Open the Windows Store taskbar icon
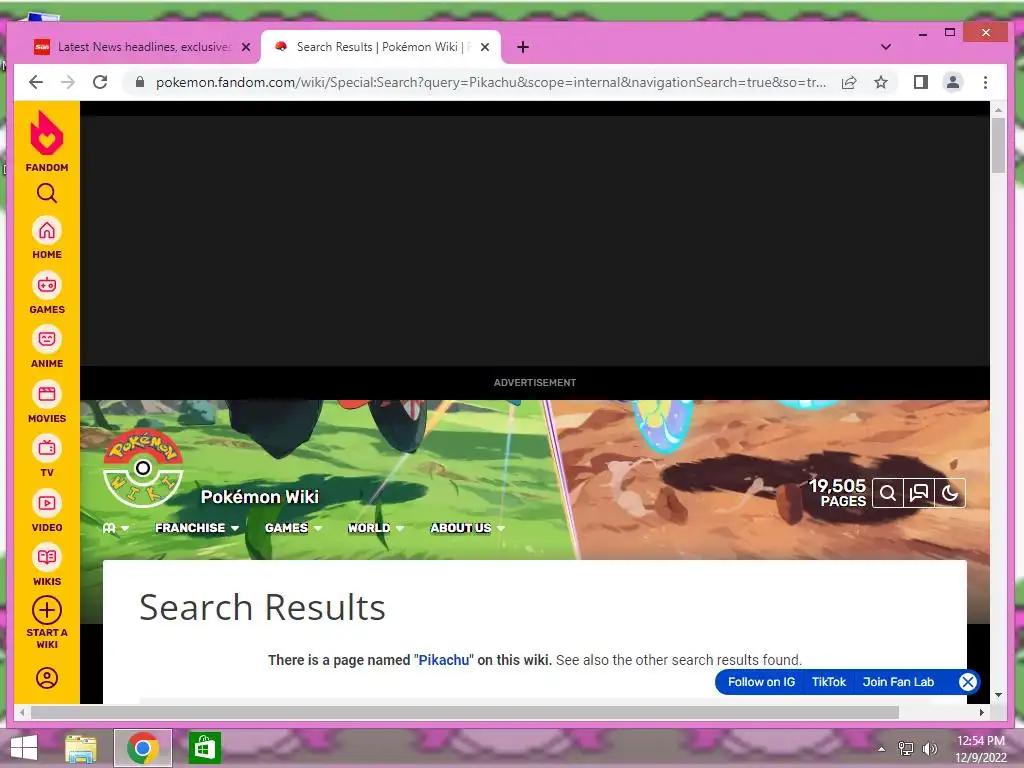Screen dimensions: 1024x768 coord(204,748)
